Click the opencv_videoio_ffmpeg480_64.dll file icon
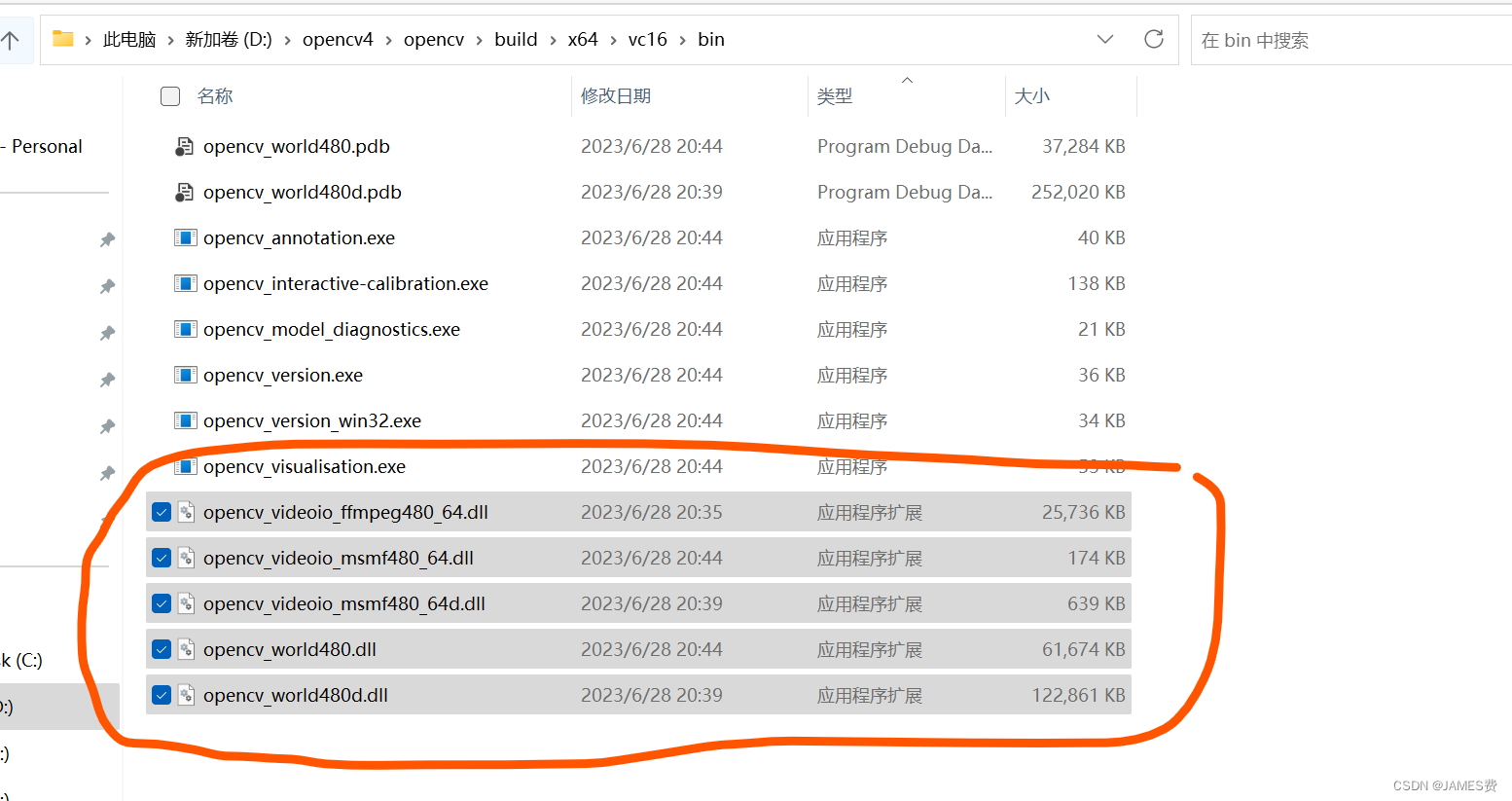The width and height of the screenshot is (1512, 801). (186, 511)
